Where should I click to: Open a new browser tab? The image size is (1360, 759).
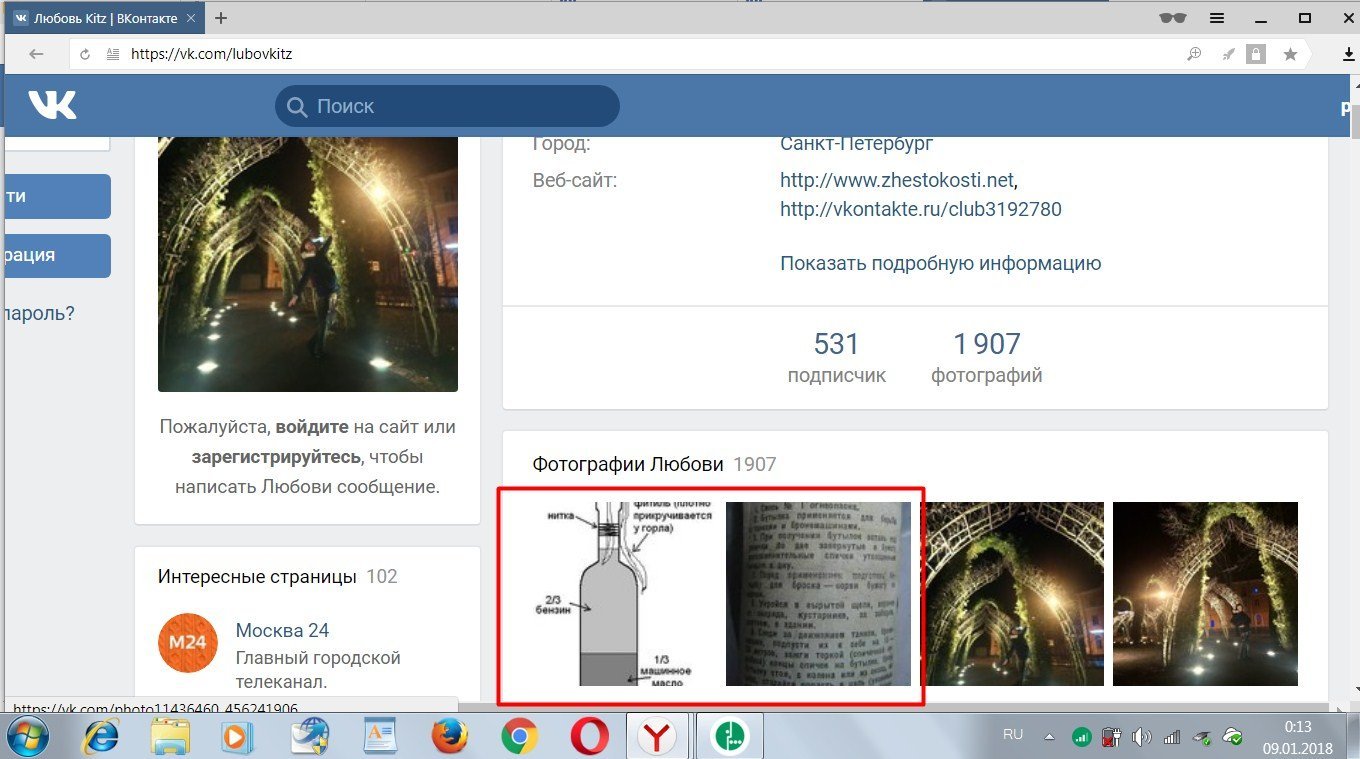(x=221, y=18)
